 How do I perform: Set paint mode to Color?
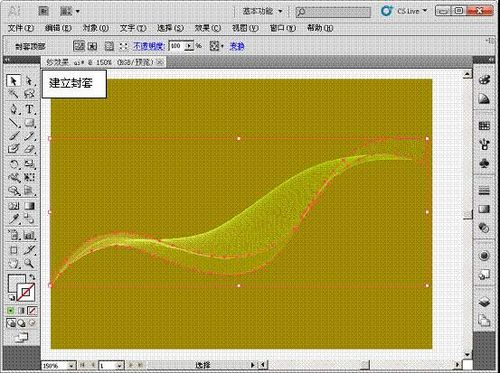pos(11,311)
